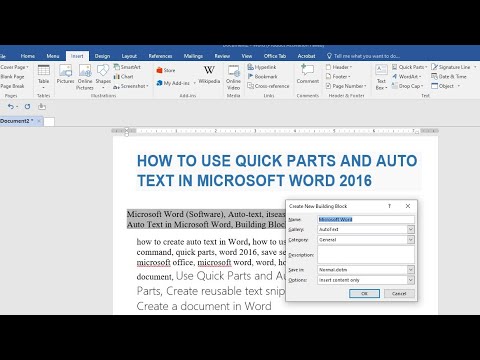Click the dialog help question mark
Viewport: 480px width, 360px height.
click(x=389, y=206)
